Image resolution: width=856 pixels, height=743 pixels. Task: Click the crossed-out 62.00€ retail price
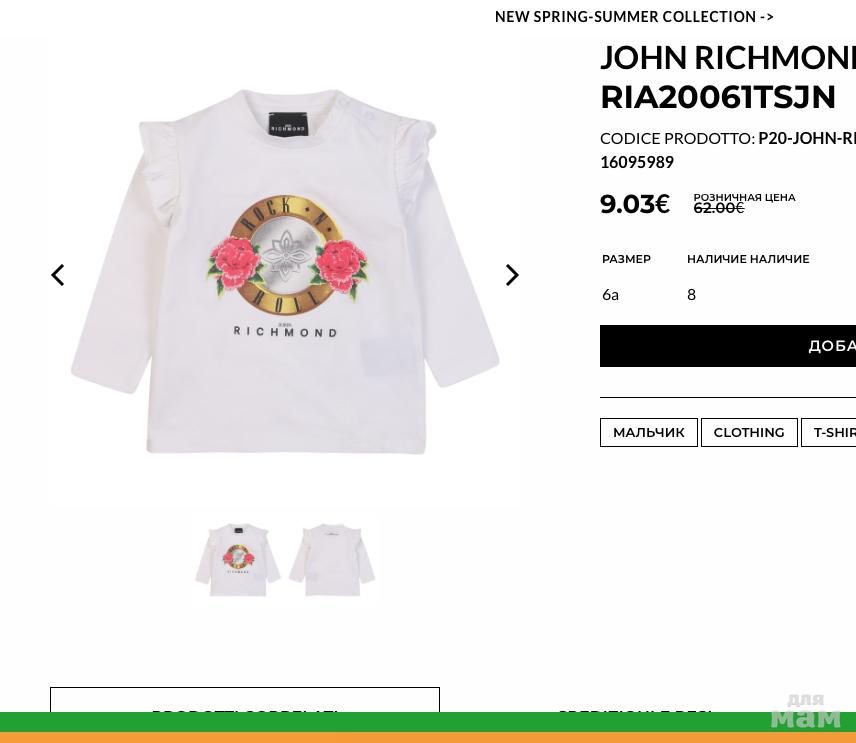click(718, 208)
